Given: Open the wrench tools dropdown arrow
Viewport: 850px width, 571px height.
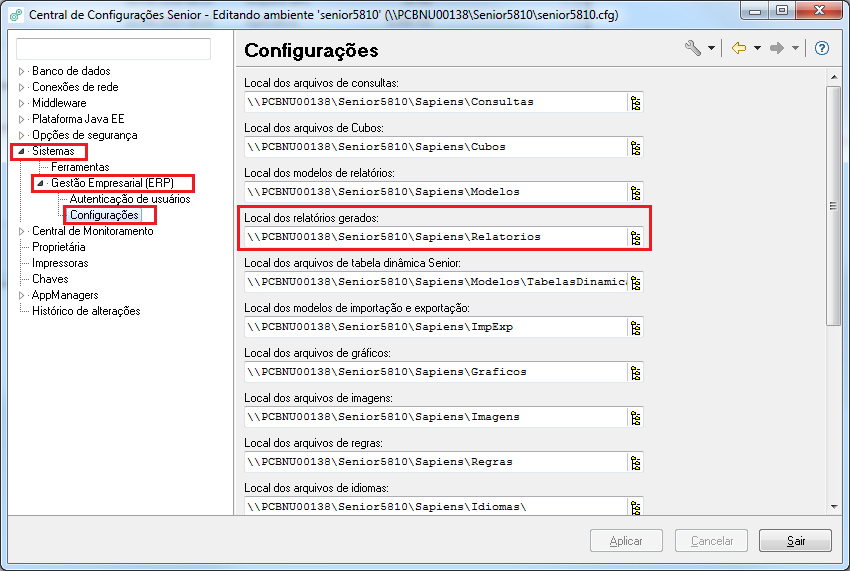Looking at the screenshot, I should click(711, 48).
